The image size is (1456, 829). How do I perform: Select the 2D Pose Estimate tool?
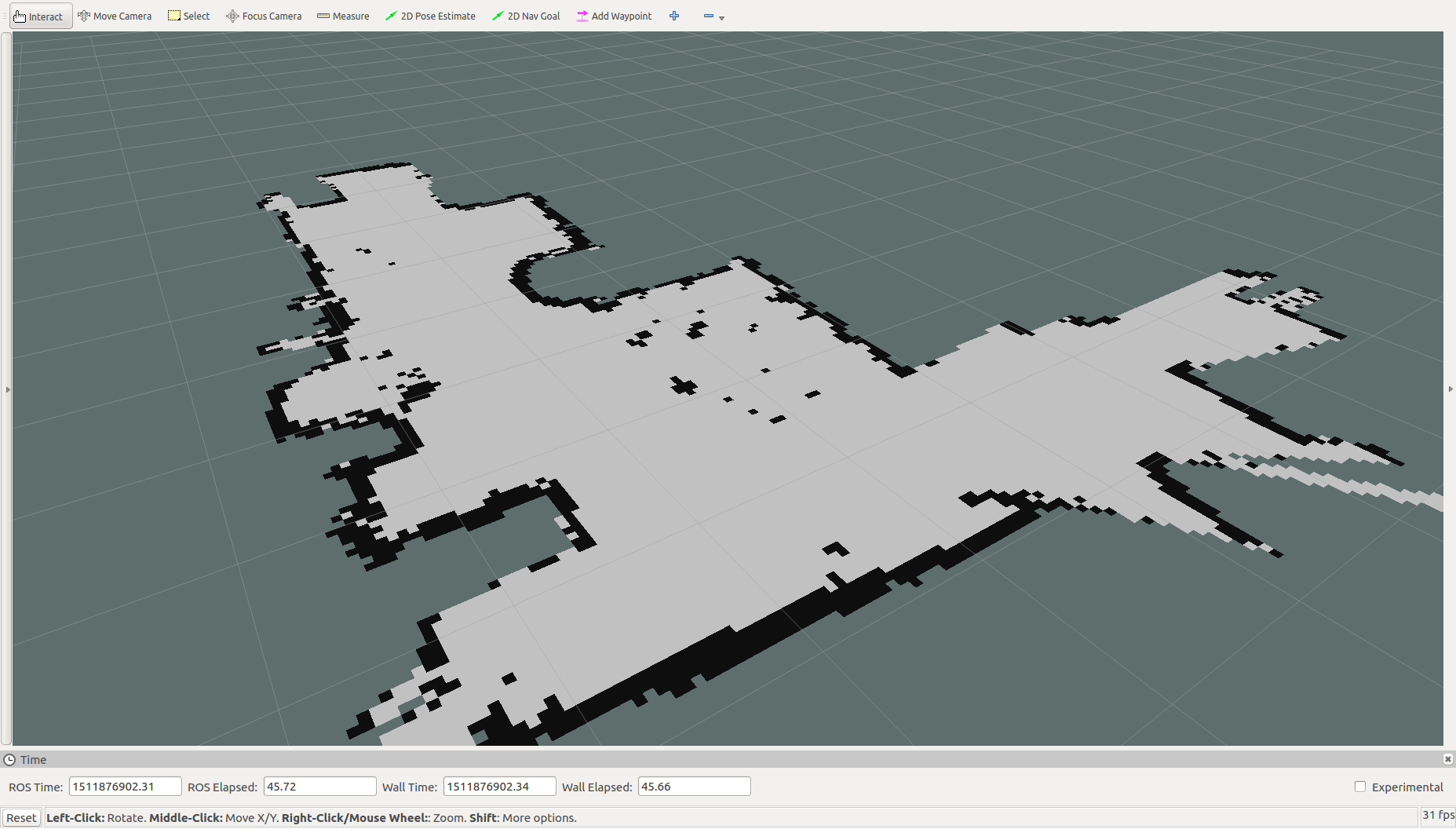(430, 16)
